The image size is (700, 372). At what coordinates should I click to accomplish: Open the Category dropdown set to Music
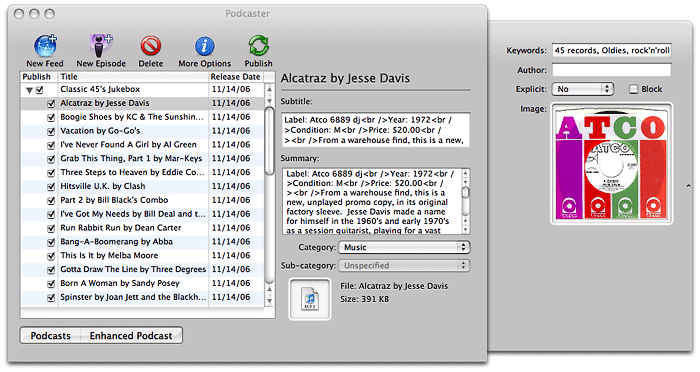click(404, 247)
